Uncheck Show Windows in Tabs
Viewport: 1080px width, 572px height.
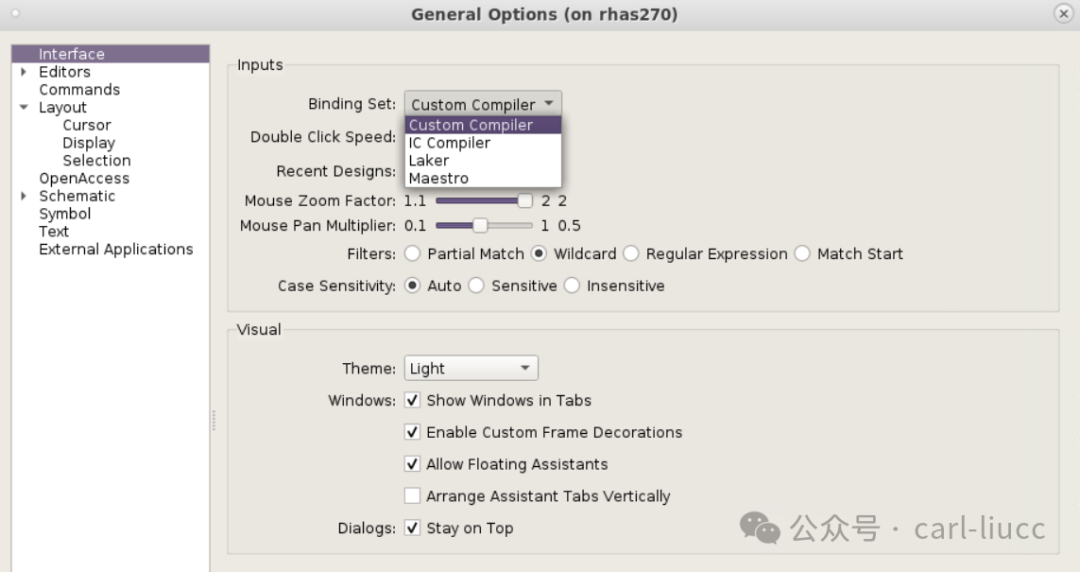point(412,401)
